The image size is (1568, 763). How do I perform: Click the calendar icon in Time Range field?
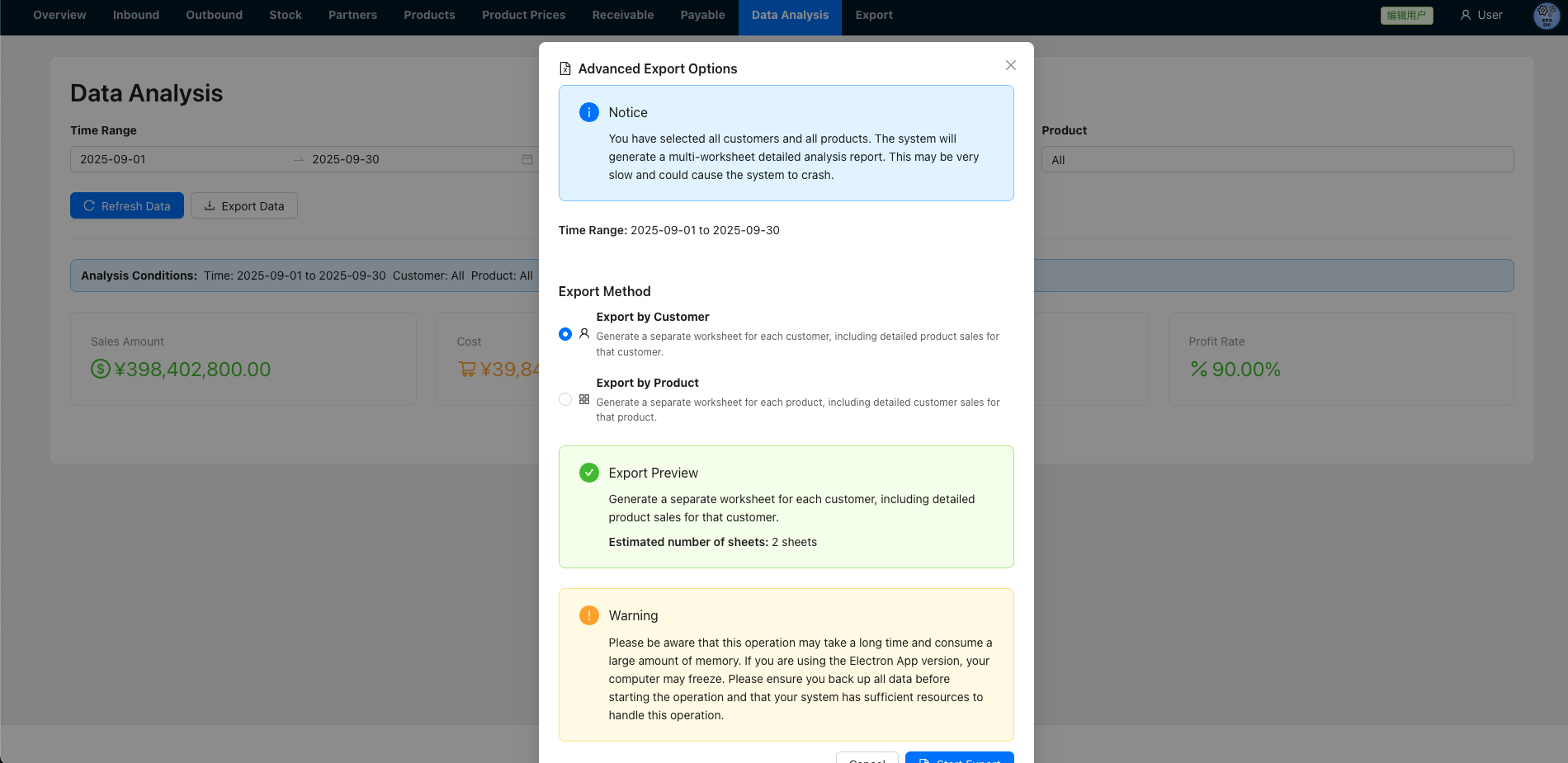tap(527, 159)
